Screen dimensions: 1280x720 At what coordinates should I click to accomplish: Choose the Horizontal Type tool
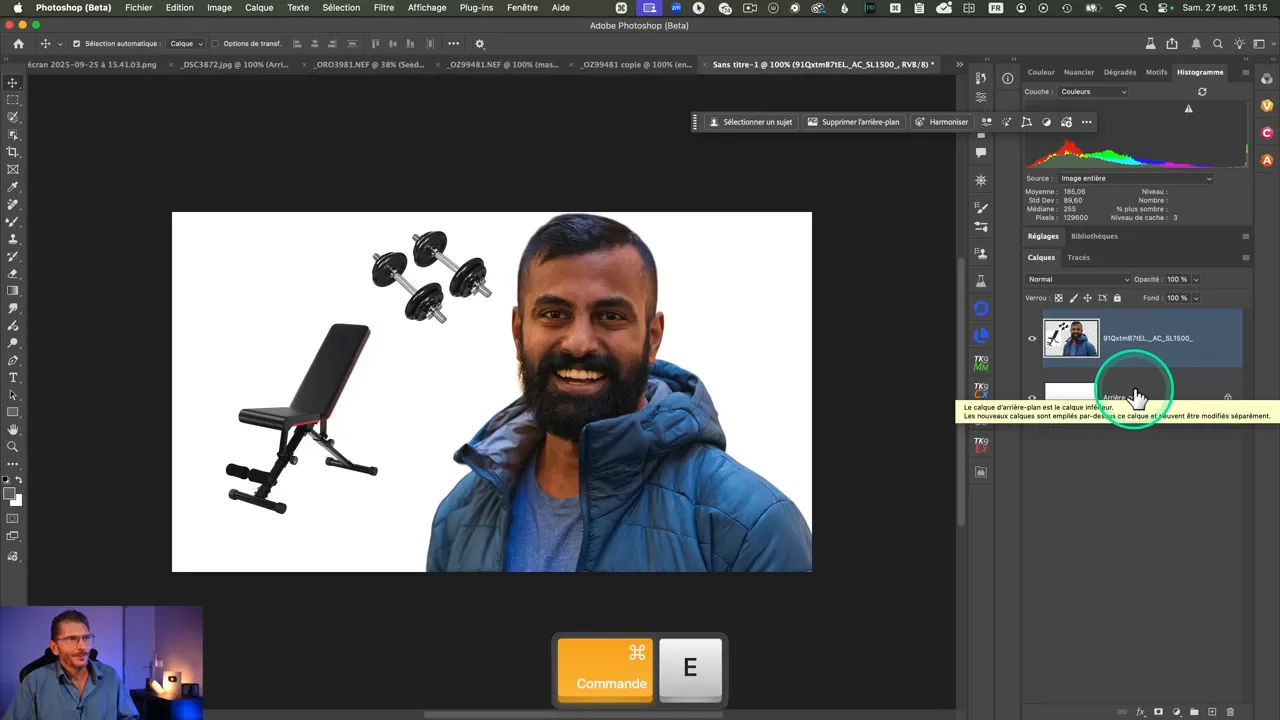click(x=13, y=377)
